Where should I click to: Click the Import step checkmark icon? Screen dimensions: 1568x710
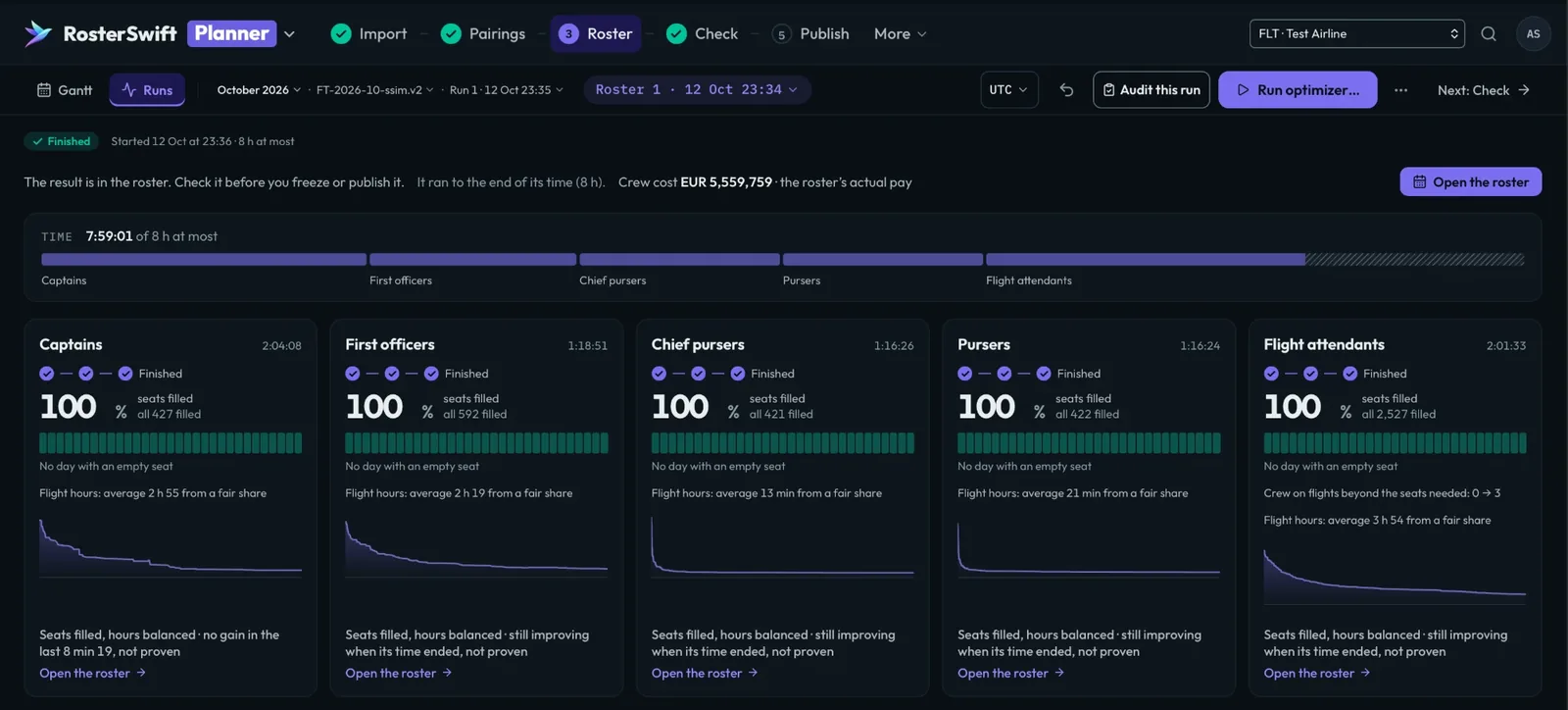tap(341, 33)
